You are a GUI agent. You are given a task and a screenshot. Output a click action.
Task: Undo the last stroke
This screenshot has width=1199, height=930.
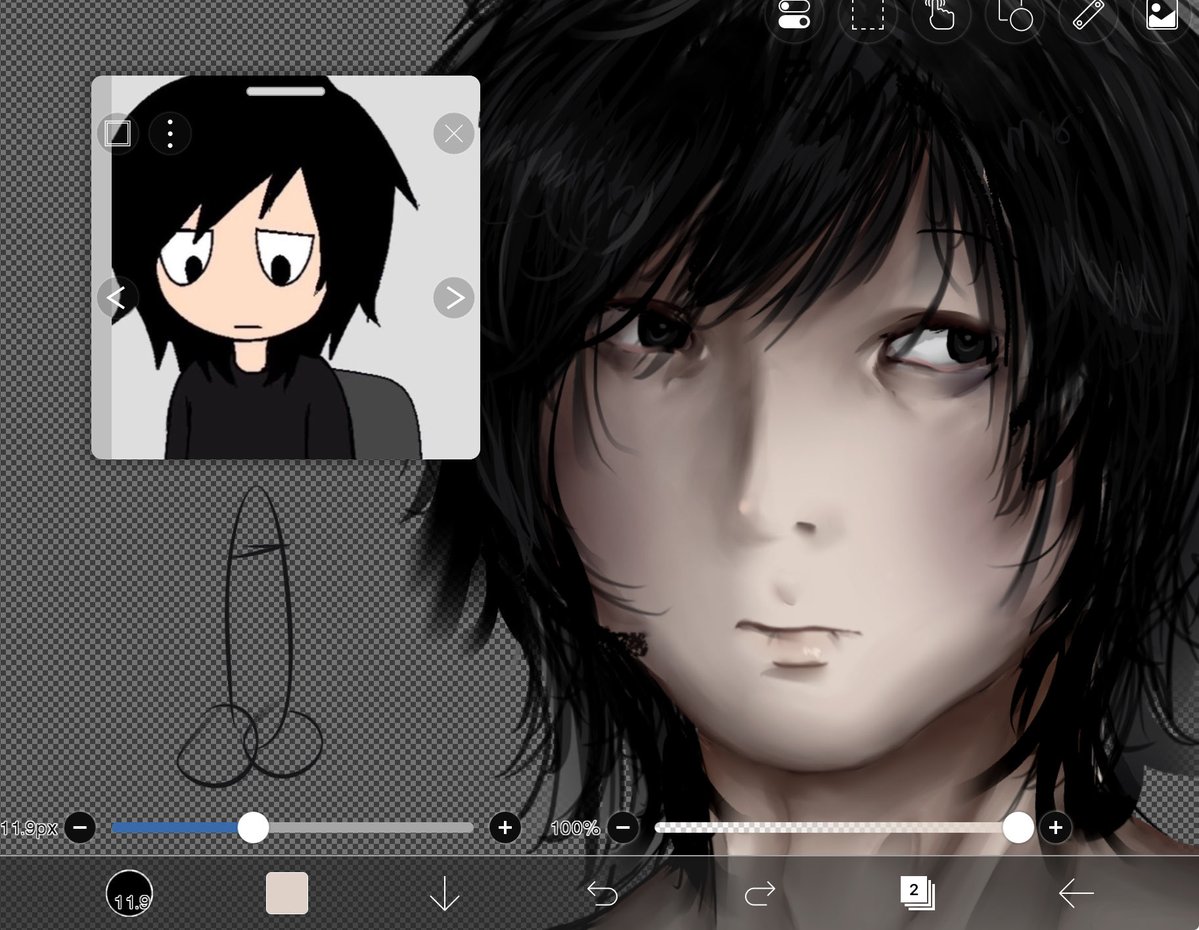tap(603, 893)
